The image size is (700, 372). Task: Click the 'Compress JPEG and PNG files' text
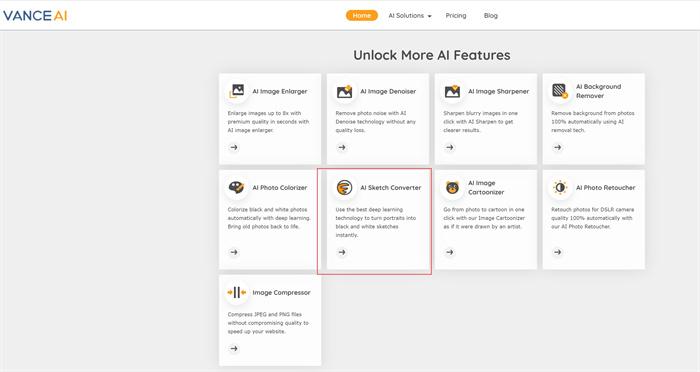[x=268, y=323]
